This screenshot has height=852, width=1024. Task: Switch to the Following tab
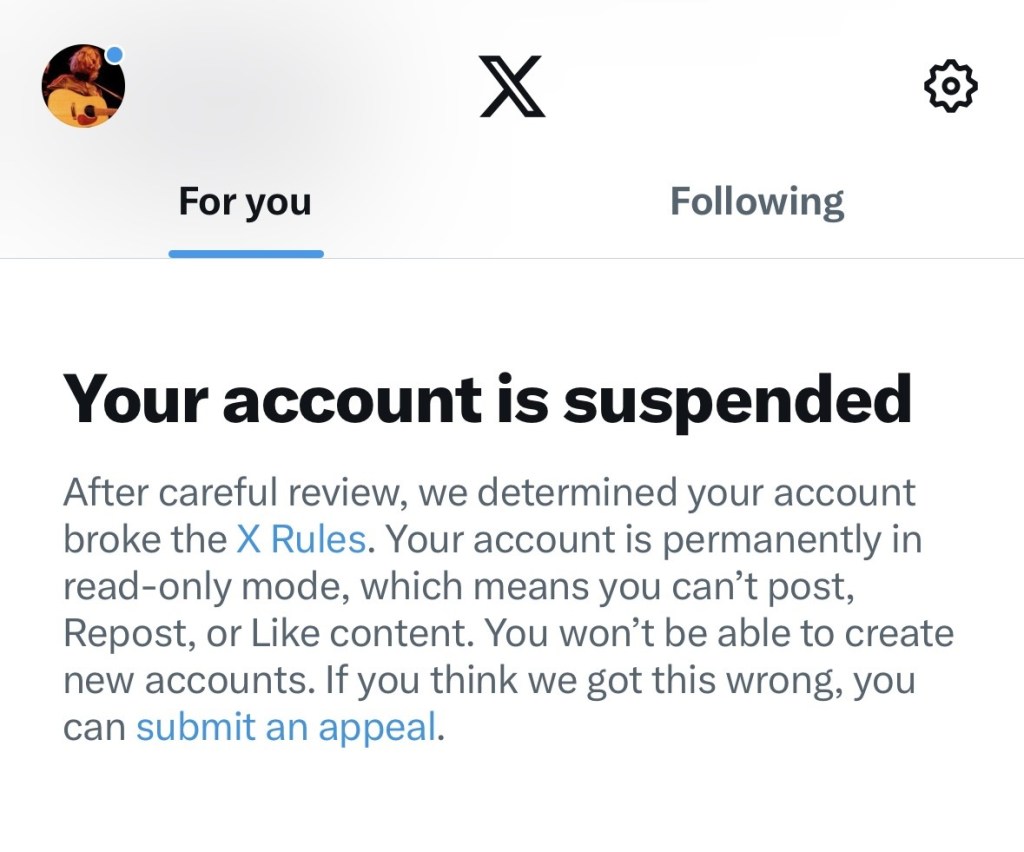coord(757,202)
